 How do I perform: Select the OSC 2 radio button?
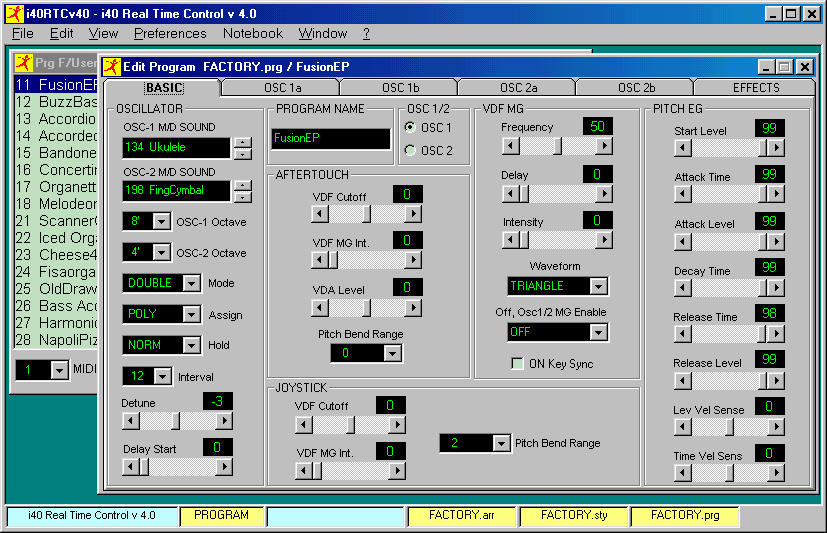click(x=410, y=151)
